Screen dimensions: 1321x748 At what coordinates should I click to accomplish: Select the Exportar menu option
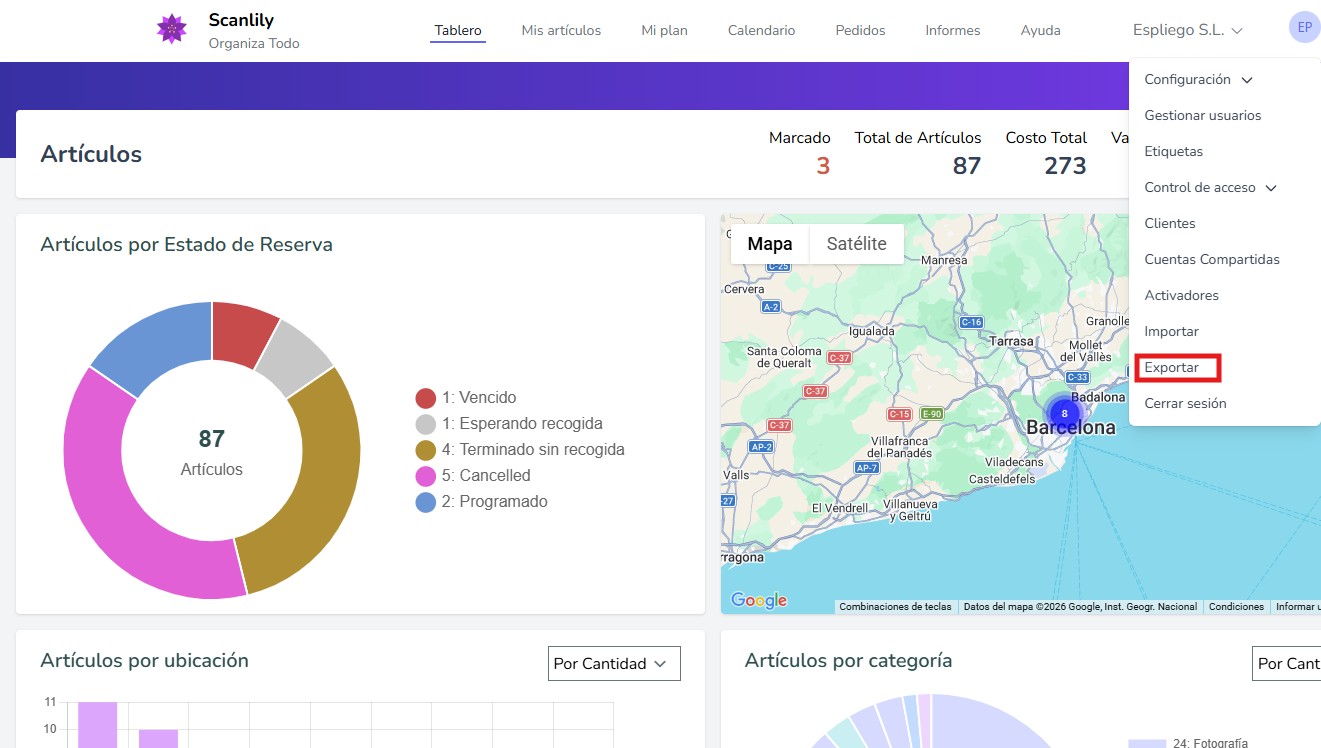pyautogui.click(x=1171, y=367)
